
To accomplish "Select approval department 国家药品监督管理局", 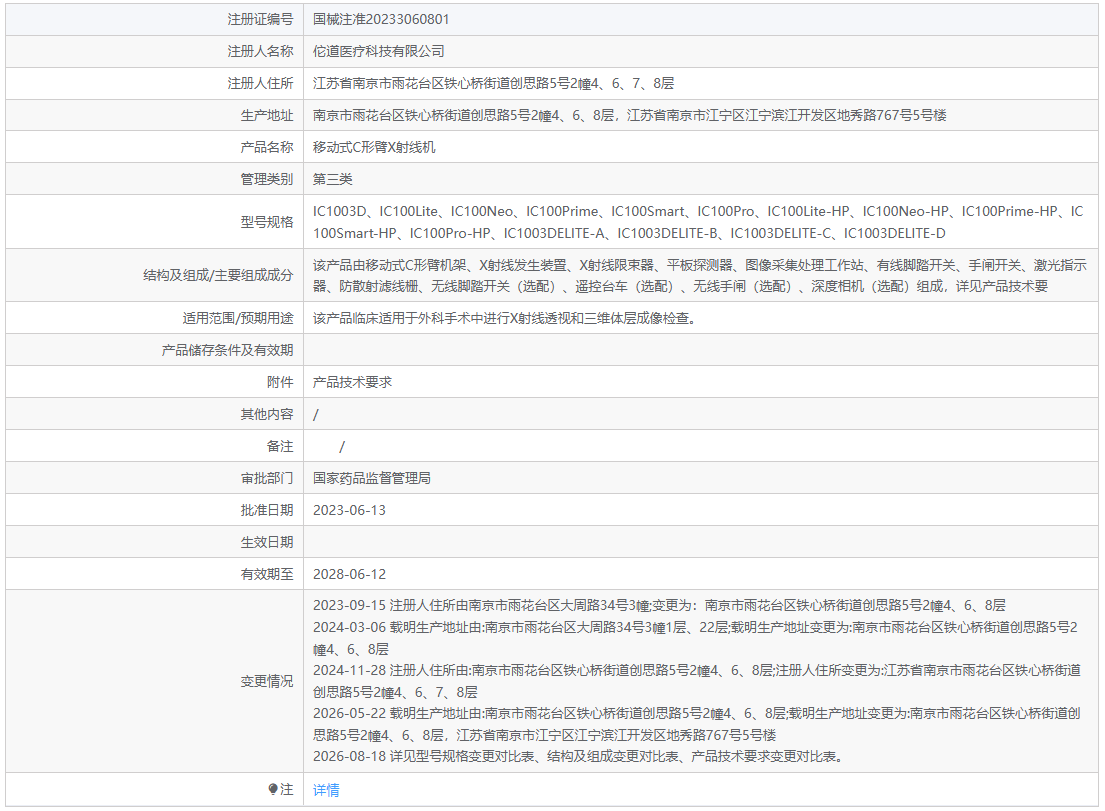I will [x=371, y=478].
